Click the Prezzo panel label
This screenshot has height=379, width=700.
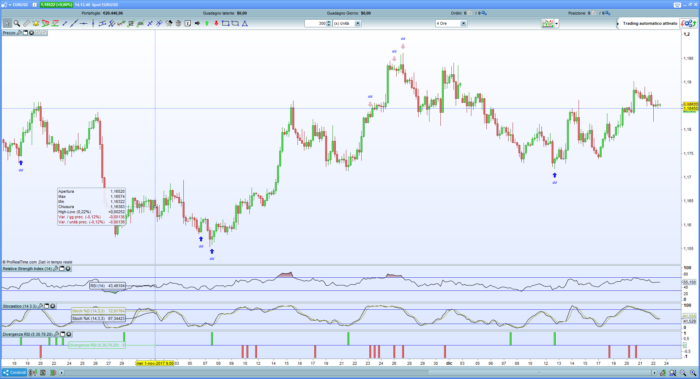(x=9, y=33)
